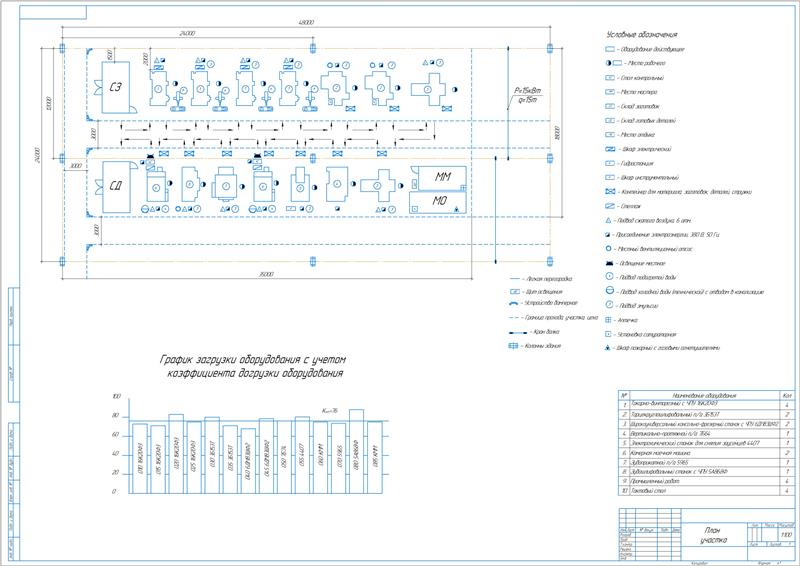Select the cold water supply with drain legend symbol
This screenshot has width=800, height=566.
pyautogui.click(x=609, y=290)
